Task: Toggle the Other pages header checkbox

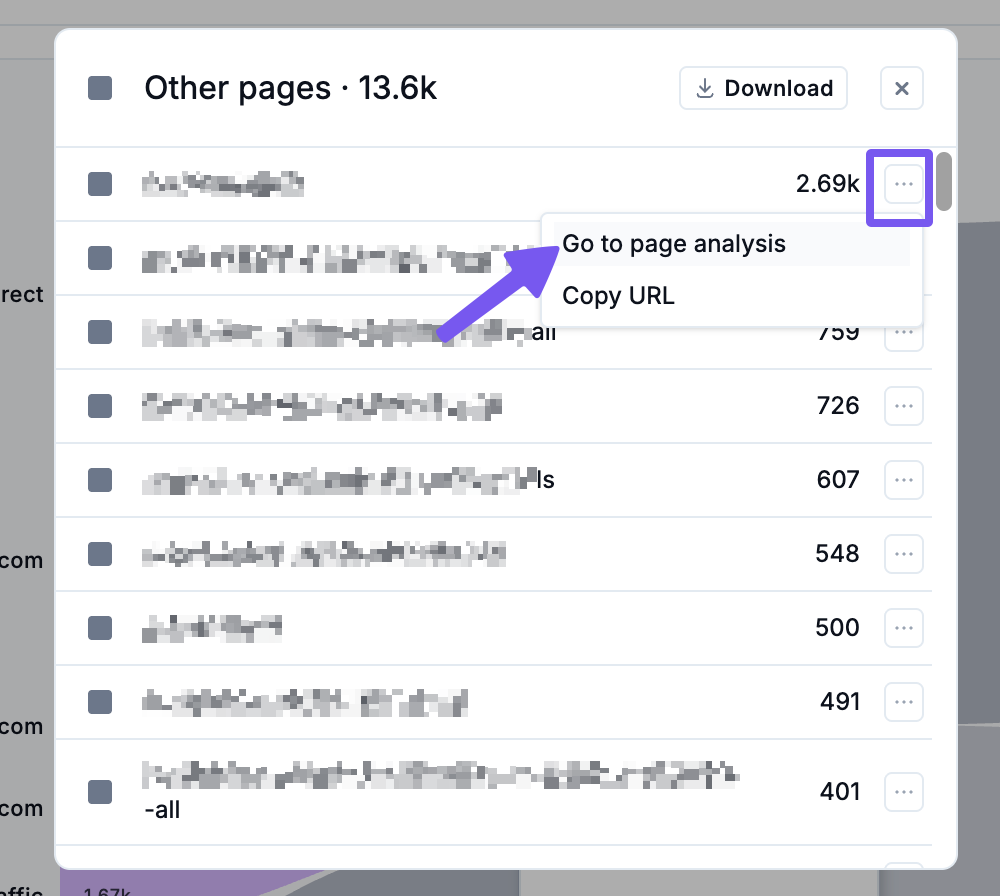Action: tap(100, 88)
